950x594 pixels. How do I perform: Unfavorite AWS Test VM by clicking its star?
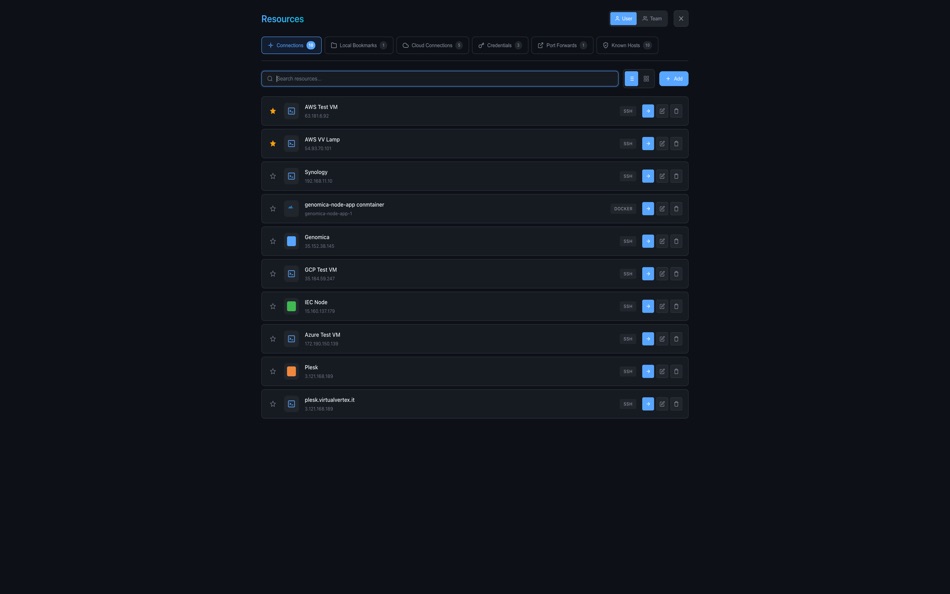(271, 109)
